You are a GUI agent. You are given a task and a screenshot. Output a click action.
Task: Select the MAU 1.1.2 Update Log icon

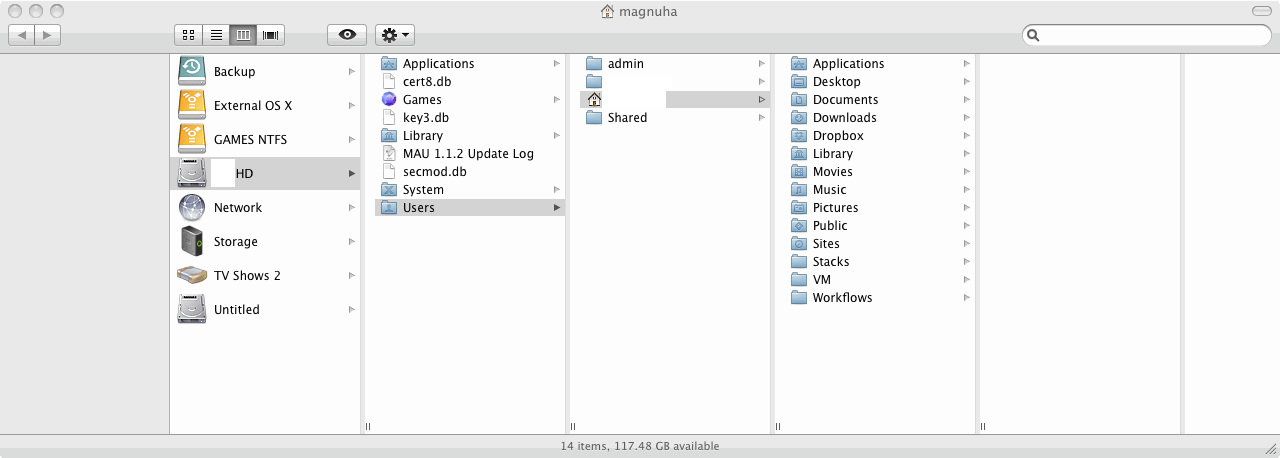[x=390, y=153]
